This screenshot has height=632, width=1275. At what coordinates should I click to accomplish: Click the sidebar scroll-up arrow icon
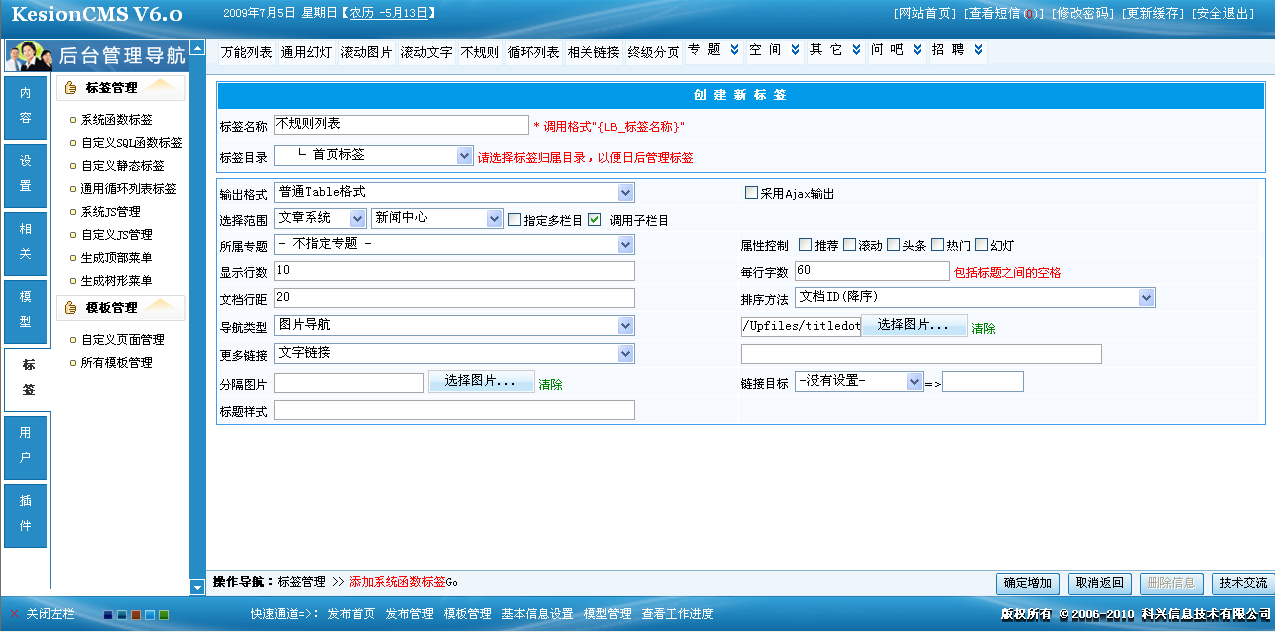(x=197, y=48)
